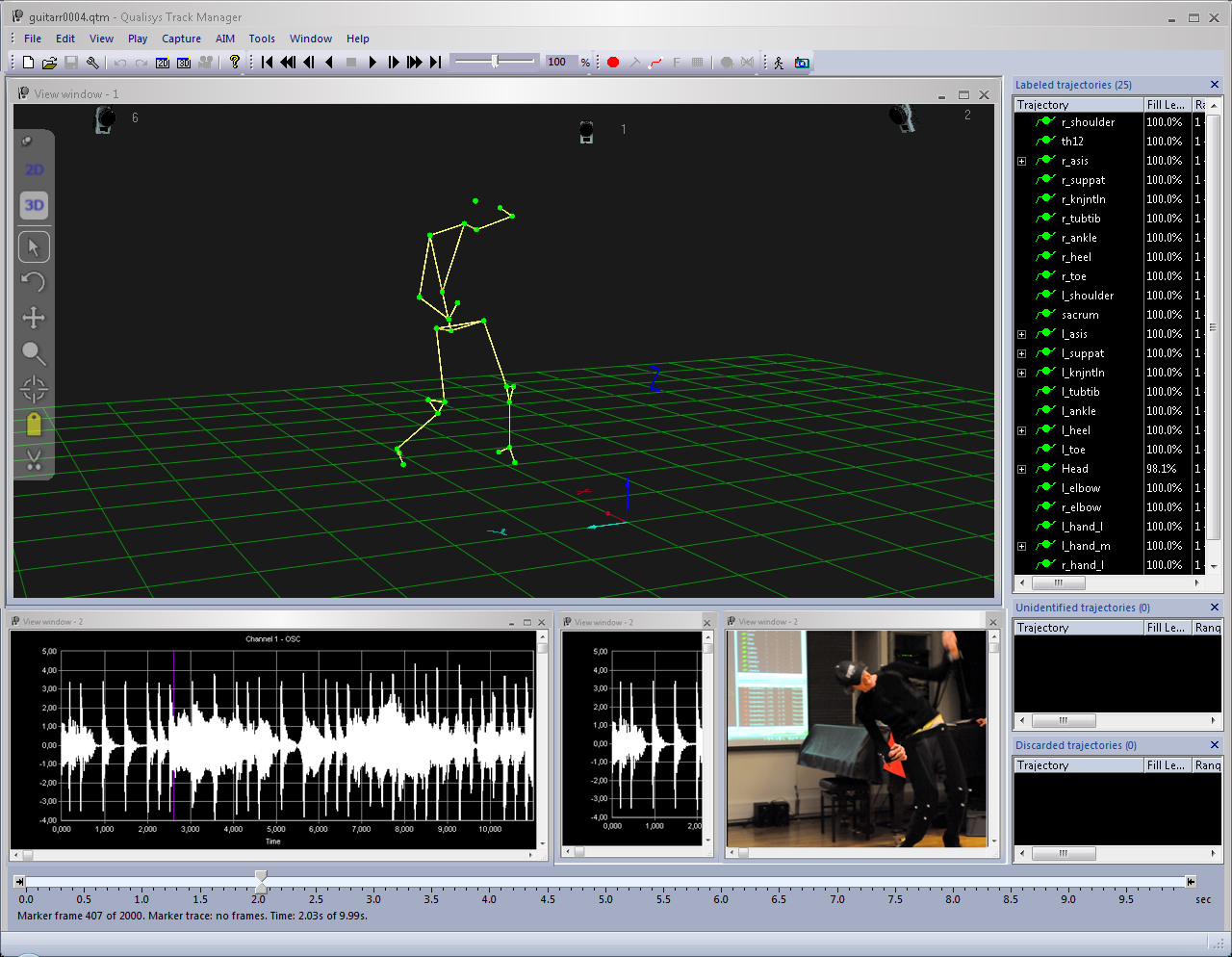Open the AIM menu
Viewport: 1232px width, 957px height.
pyautogui.click(x=225, y=39)
